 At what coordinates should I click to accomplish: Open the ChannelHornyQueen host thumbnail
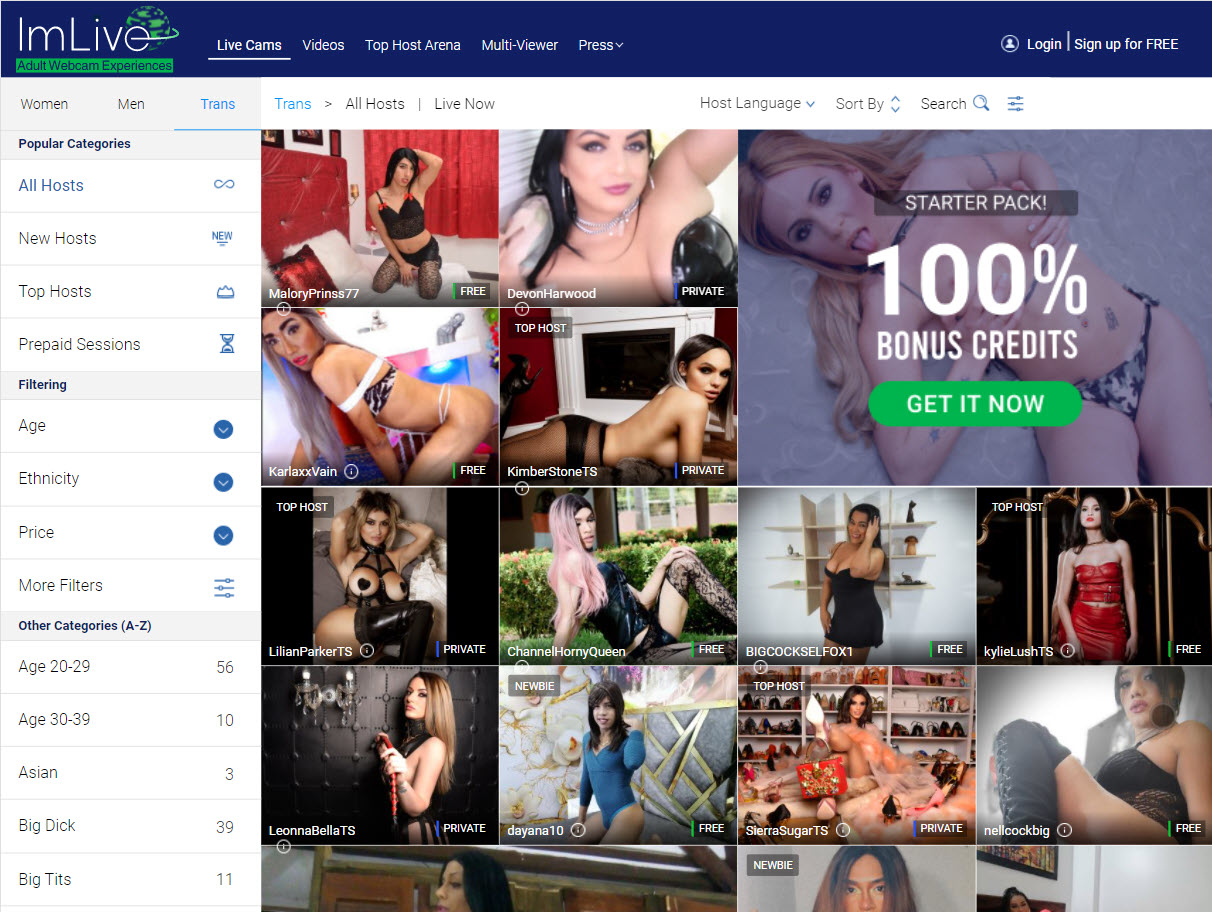pos(618,575)
